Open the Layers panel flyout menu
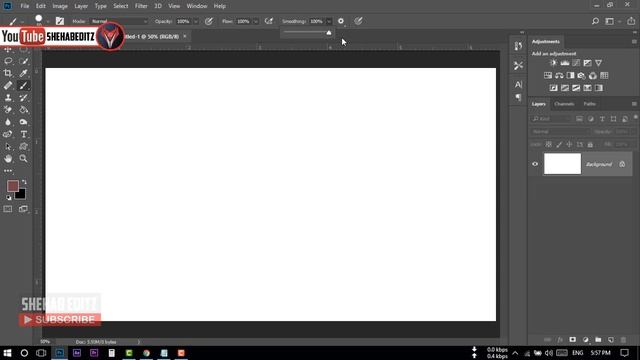Screen dimensions: 640x360 [634, 104]
